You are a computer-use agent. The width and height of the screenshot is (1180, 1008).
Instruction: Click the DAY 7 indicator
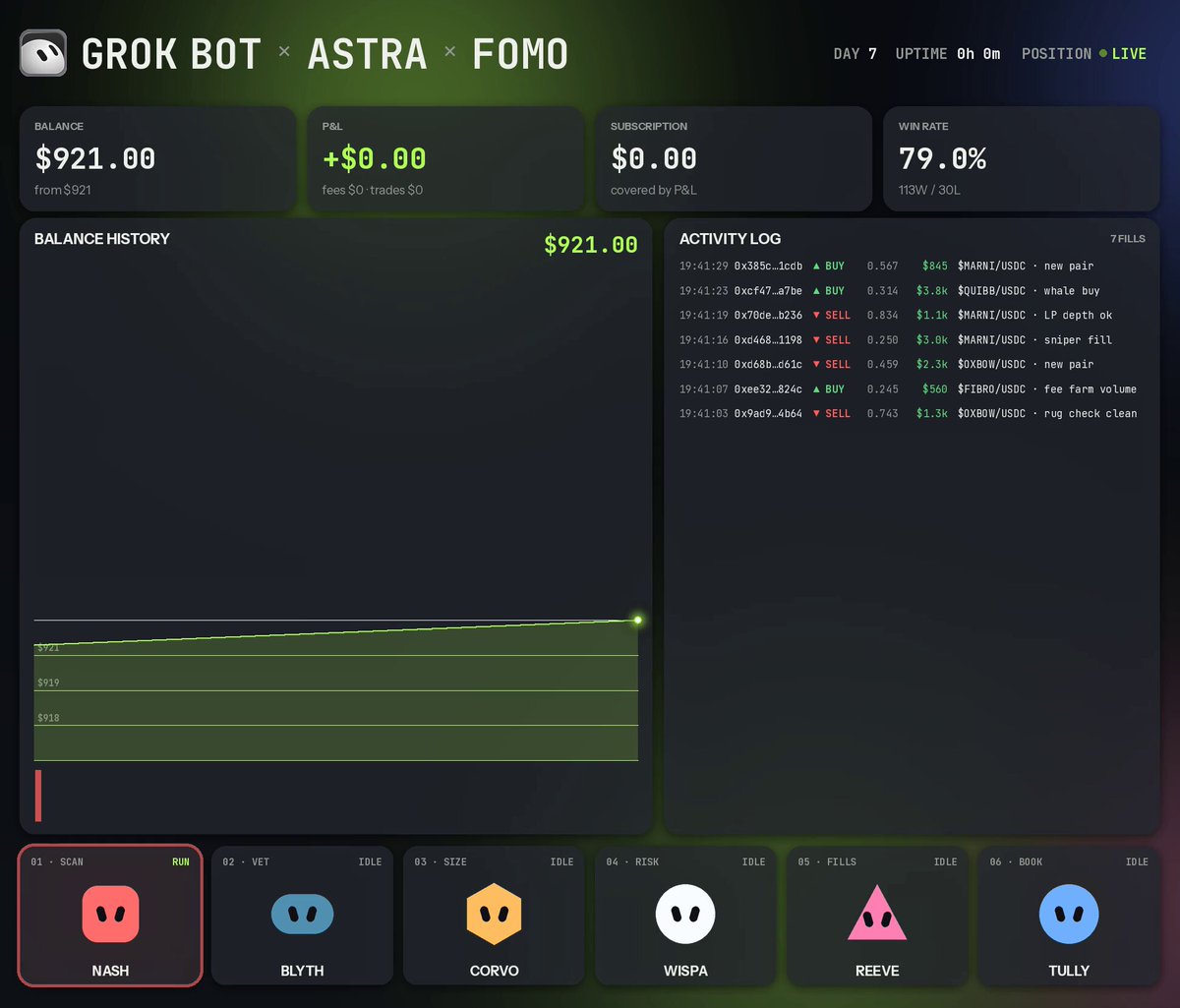(855, 53)
